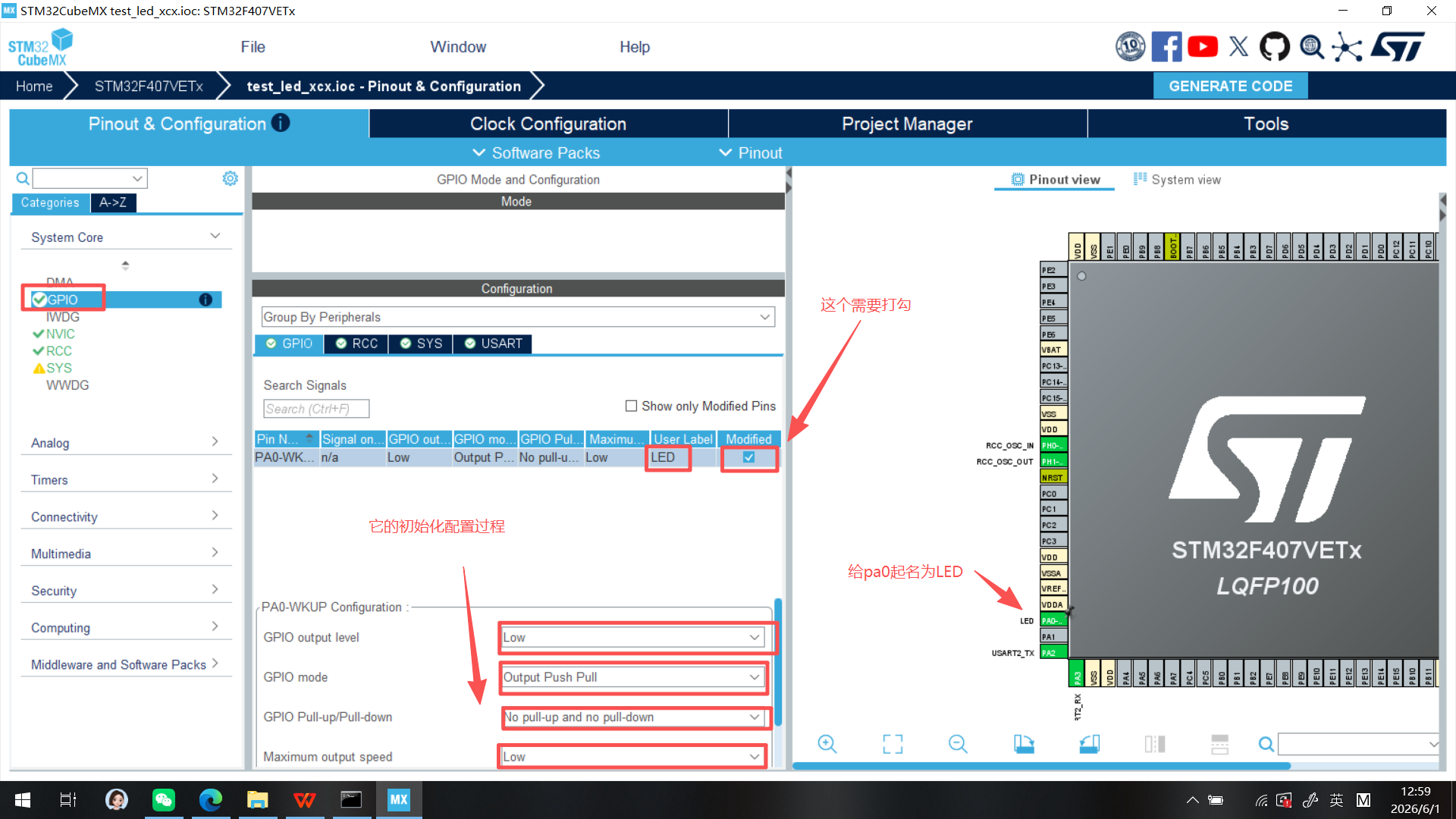Click the category search magnifier icon
The width and height of the screenshot is (1456, 819).
pos(23,179)
